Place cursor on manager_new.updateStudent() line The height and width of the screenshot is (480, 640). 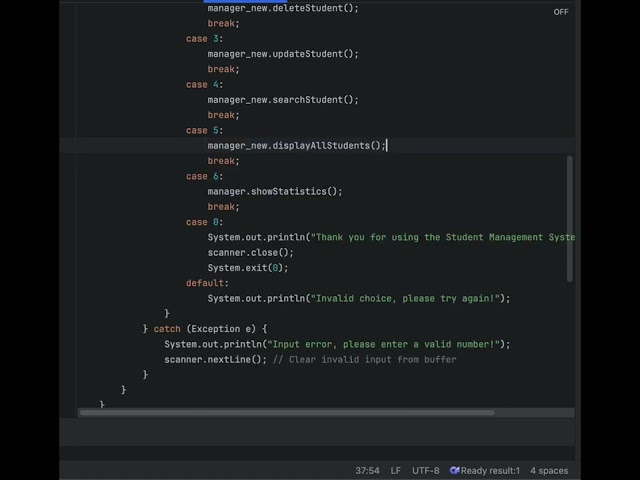[283, 54]
